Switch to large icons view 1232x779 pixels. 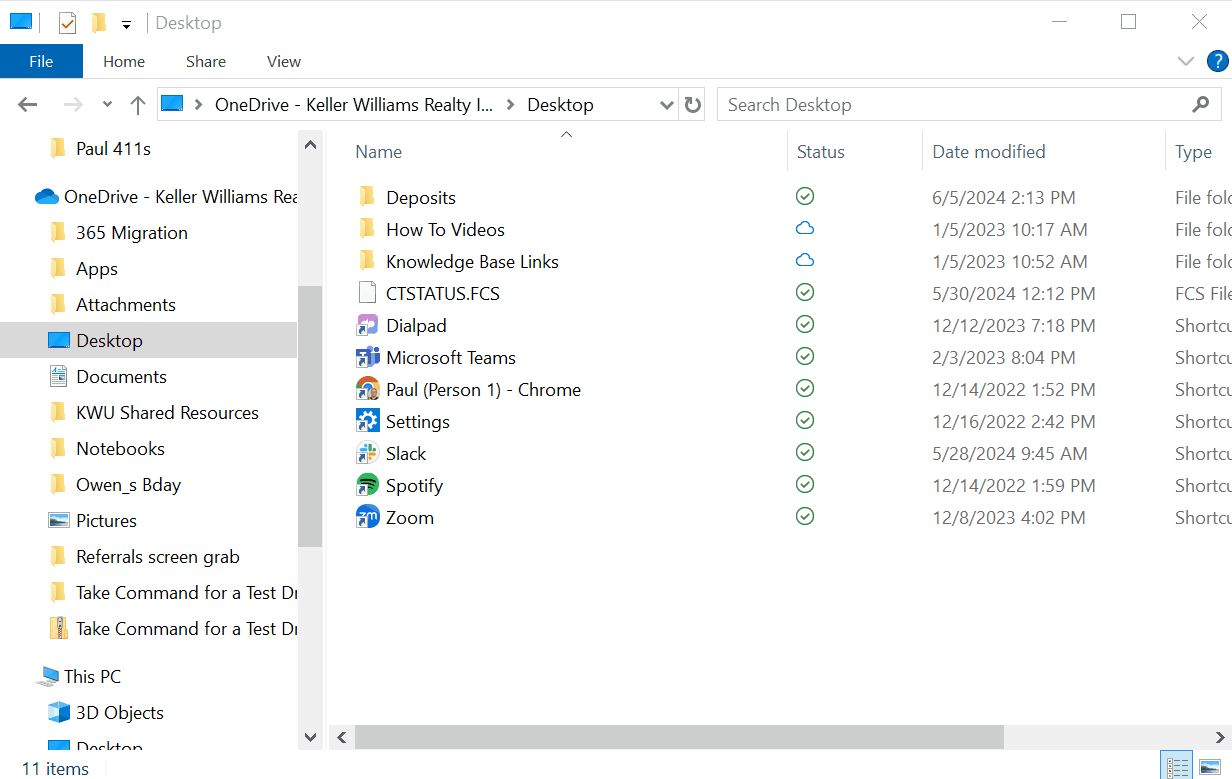coord(1210,765)
